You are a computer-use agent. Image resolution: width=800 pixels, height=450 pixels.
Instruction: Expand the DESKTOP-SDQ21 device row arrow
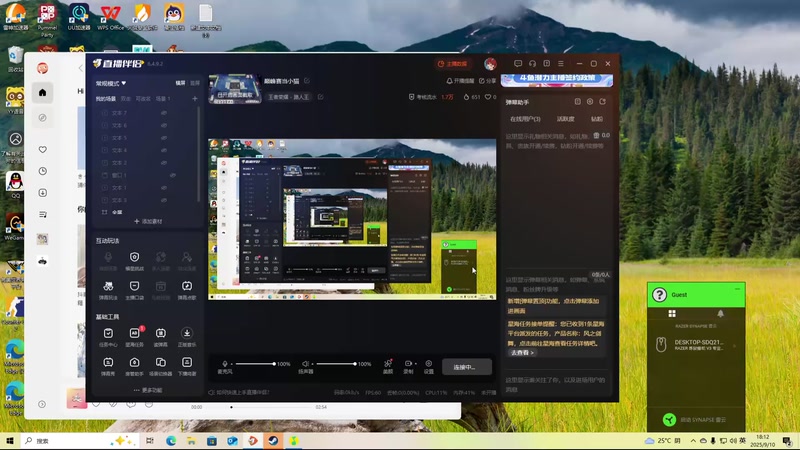click(735, 345)
